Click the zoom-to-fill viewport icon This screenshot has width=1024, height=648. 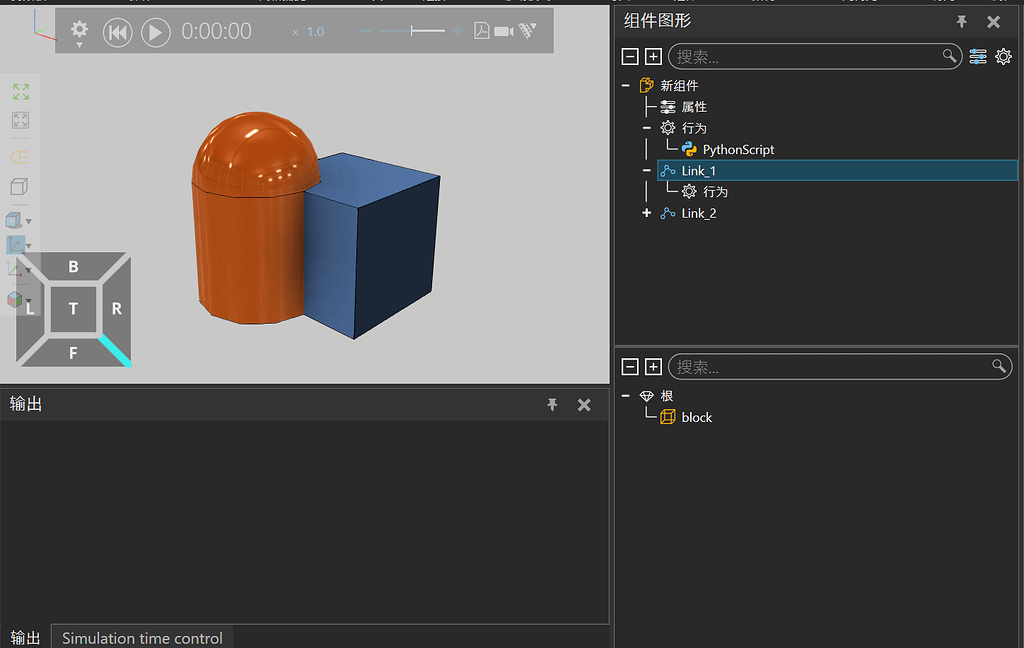20,120
